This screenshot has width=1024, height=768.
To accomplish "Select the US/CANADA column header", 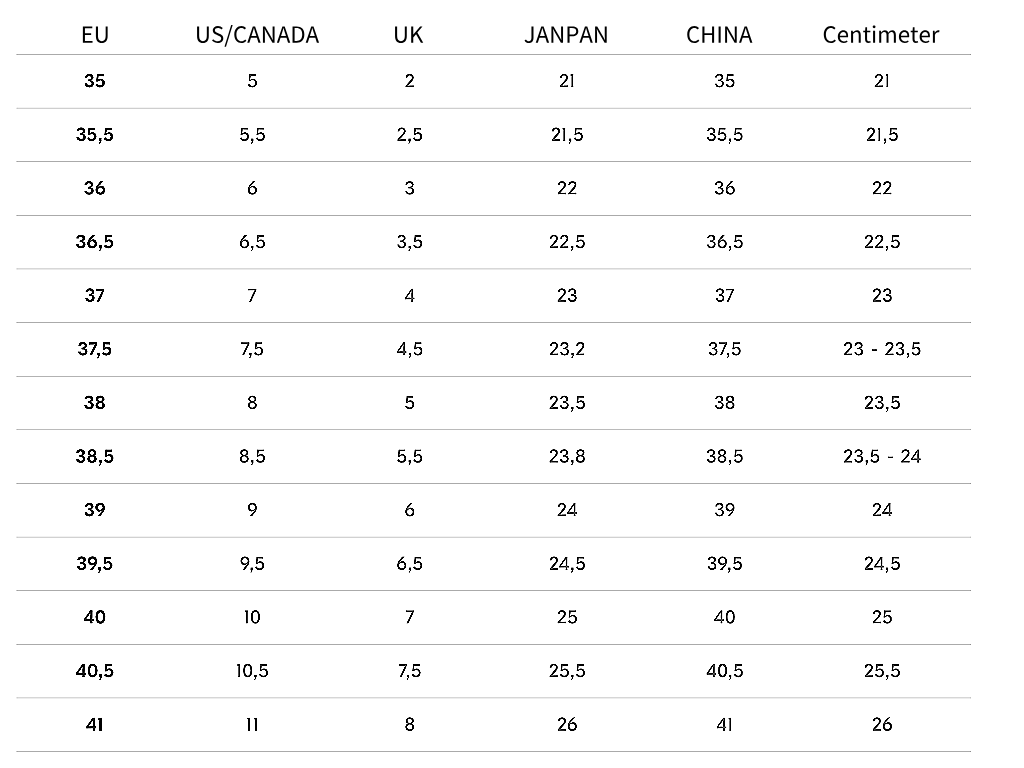I will (257, 35).
